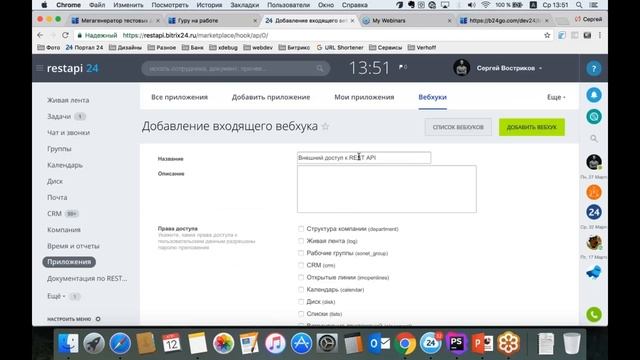Open iTunes from the Dock
This screenshot has height=360, width=640.
coord(275,343)
